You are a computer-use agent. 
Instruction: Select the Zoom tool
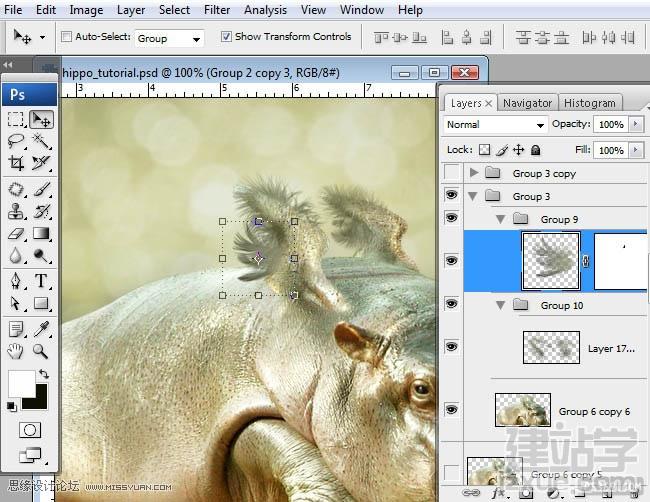click(x=41, y=352)
